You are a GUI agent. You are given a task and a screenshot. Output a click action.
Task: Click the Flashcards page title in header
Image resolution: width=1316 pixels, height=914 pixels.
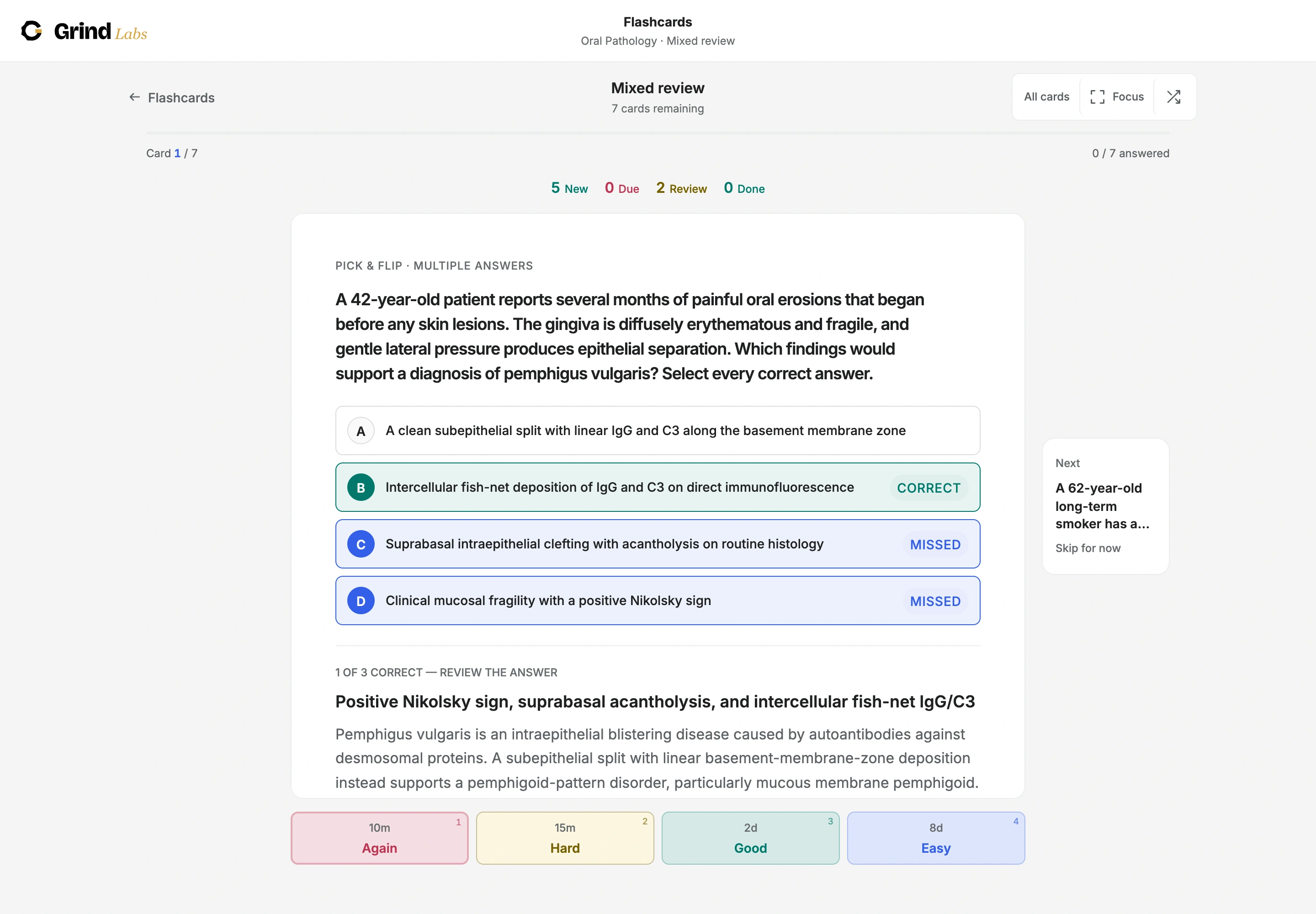point(658,22)
